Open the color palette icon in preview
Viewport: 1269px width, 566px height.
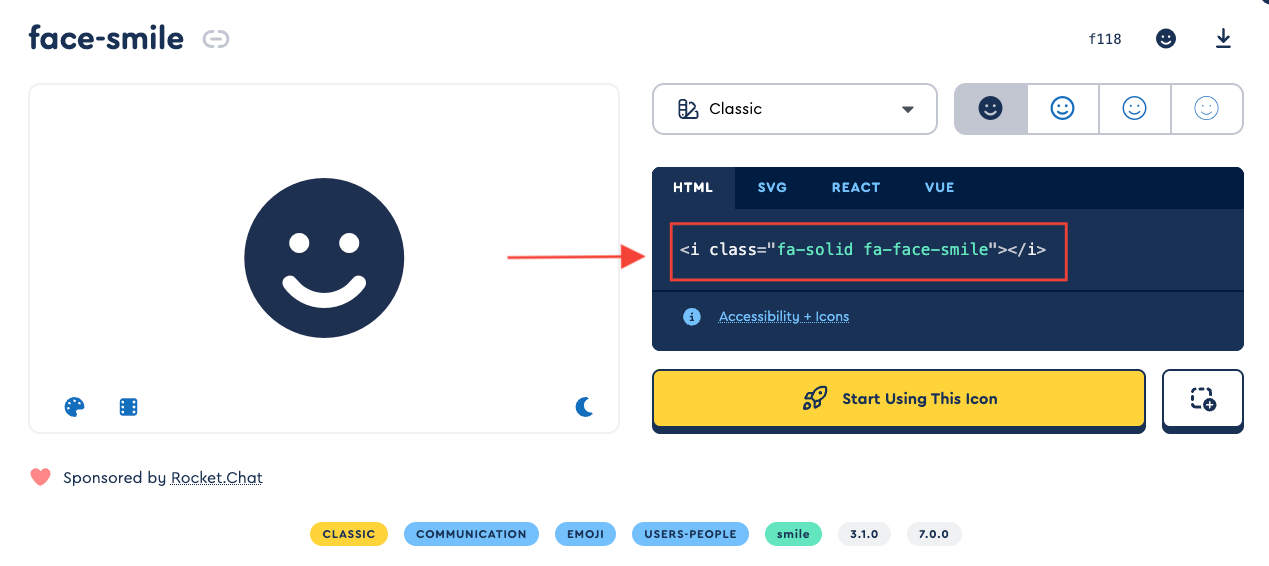(74, 407)
